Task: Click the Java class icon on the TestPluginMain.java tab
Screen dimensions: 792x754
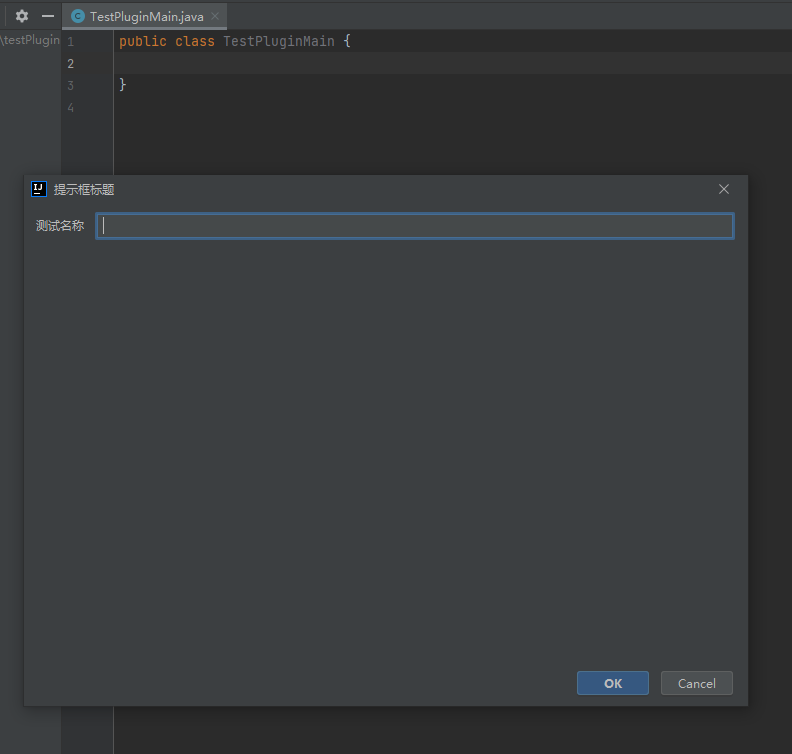Action: click(78, 17)
